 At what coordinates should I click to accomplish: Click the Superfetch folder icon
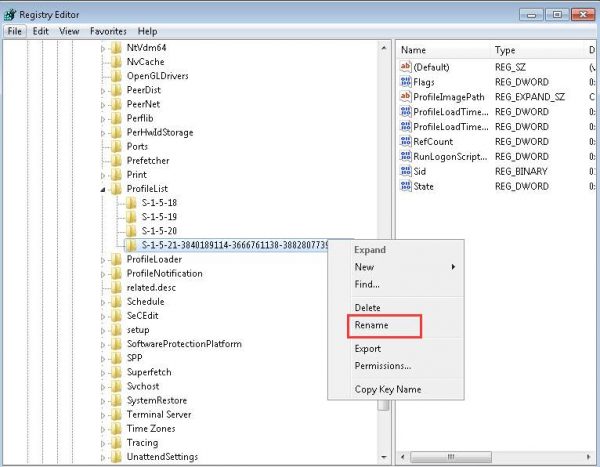(x=116, y=372)
